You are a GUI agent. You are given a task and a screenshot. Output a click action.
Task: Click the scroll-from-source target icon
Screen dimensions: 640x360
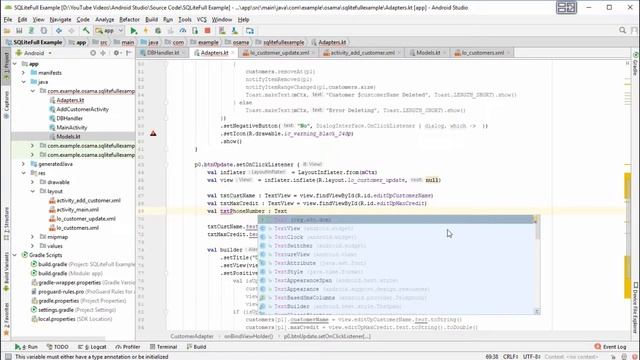pyautogui.click(x=93, y=53)
